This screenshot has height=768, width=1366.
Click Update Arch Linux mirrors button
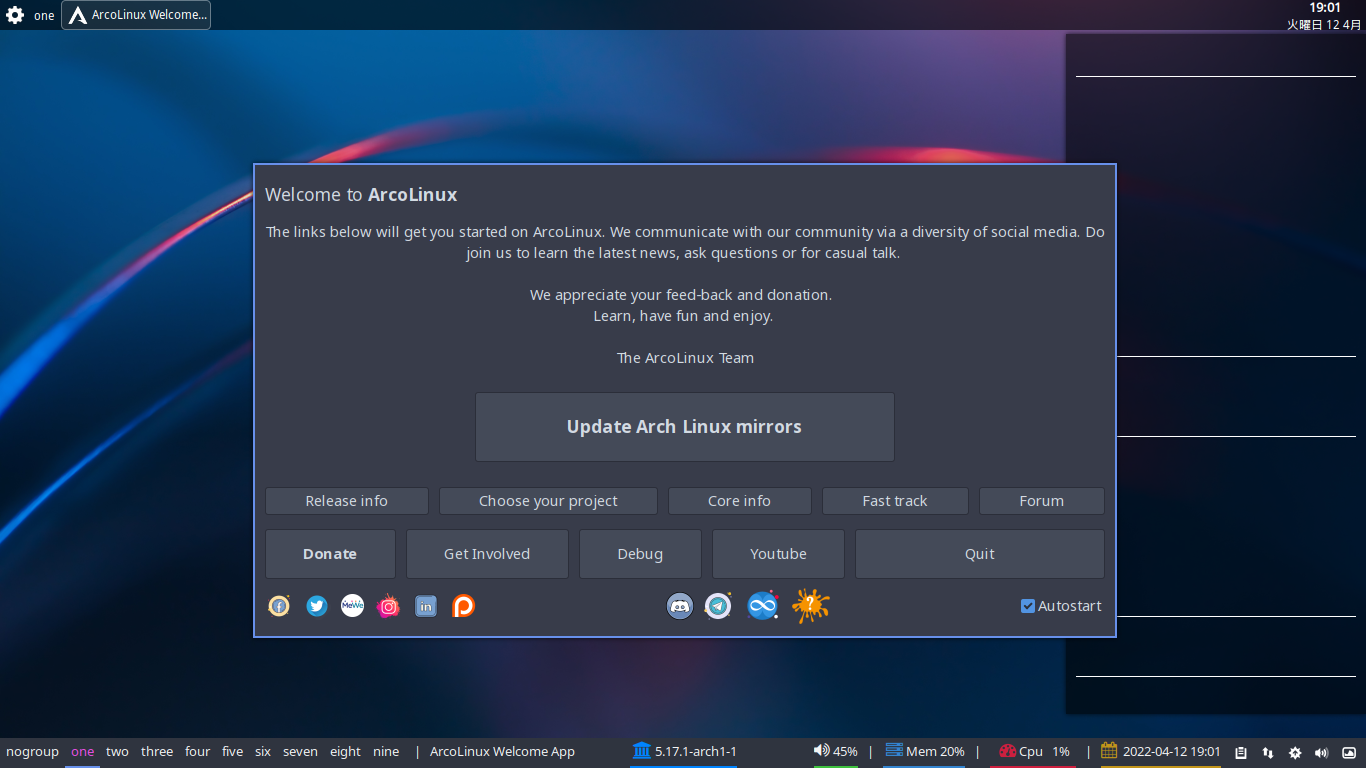point(685,427)
